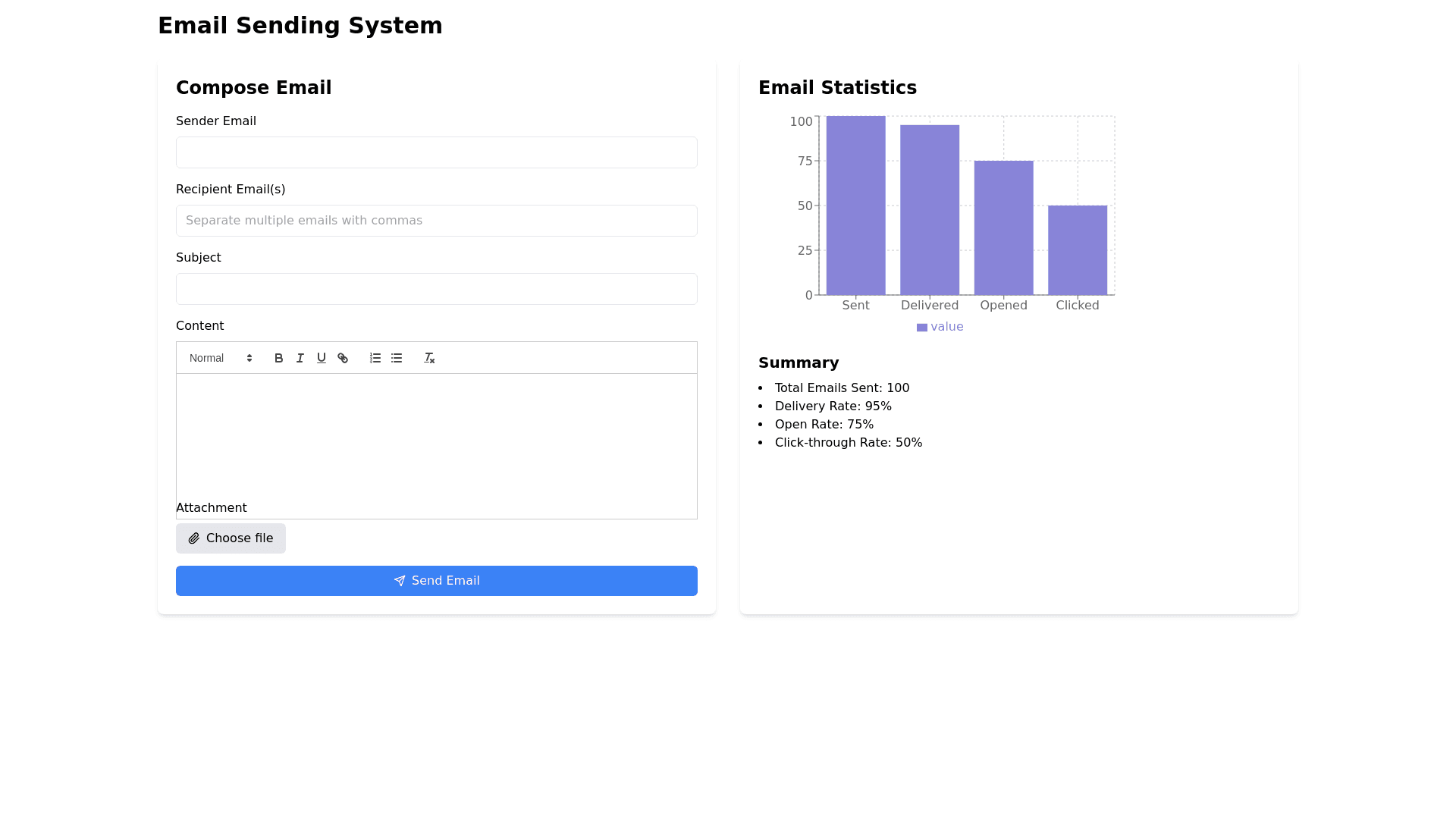Apply ordered numbered list formatting

coord(375,358)
